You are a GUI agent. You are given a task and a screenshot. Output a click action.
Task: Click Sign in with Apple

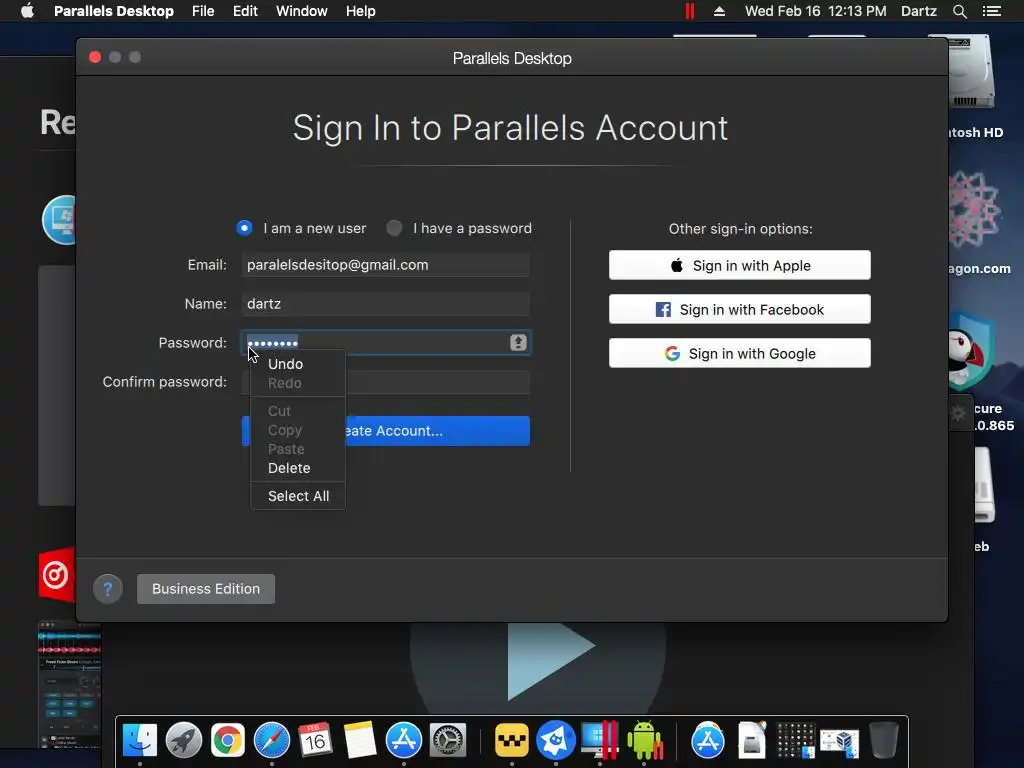(739, 265)
